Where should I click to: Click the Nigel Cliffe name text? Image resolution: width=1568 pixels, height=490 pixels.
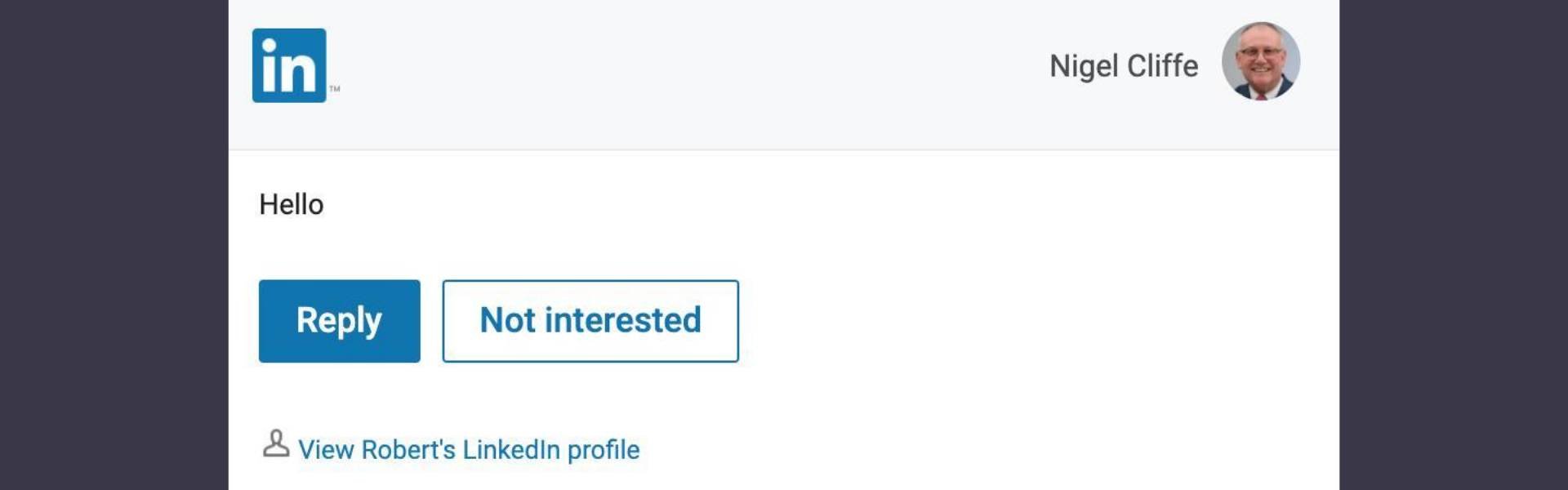(x=1123, y=66)
